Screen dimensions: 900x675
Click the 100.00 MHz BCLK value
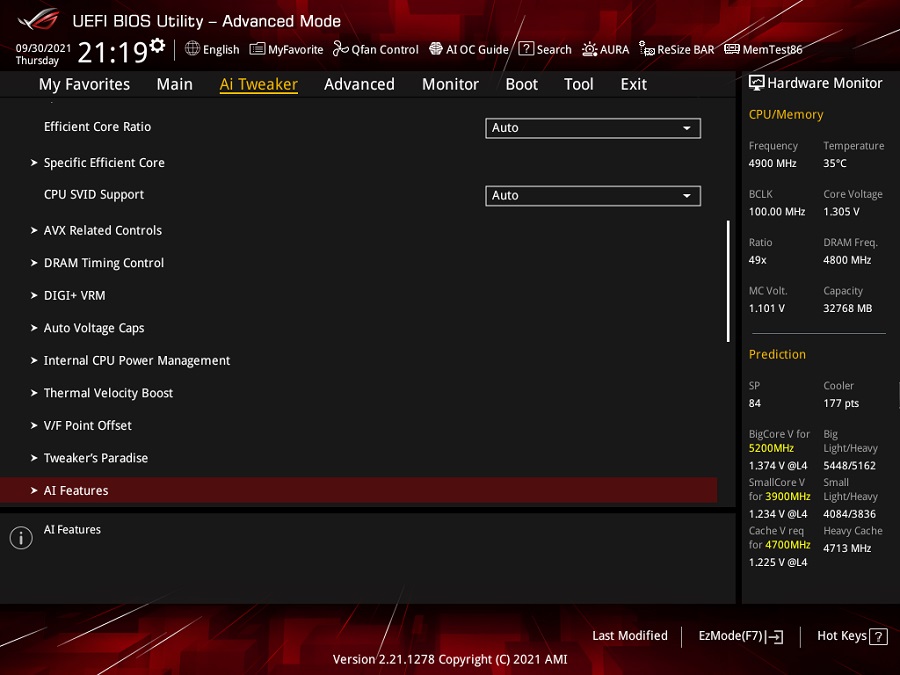tap(777, 212)
